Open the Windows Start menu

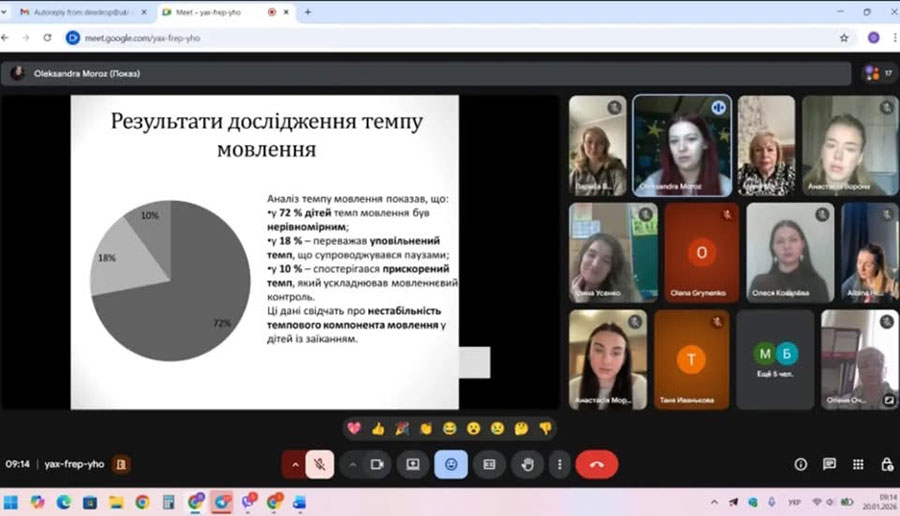11,503
